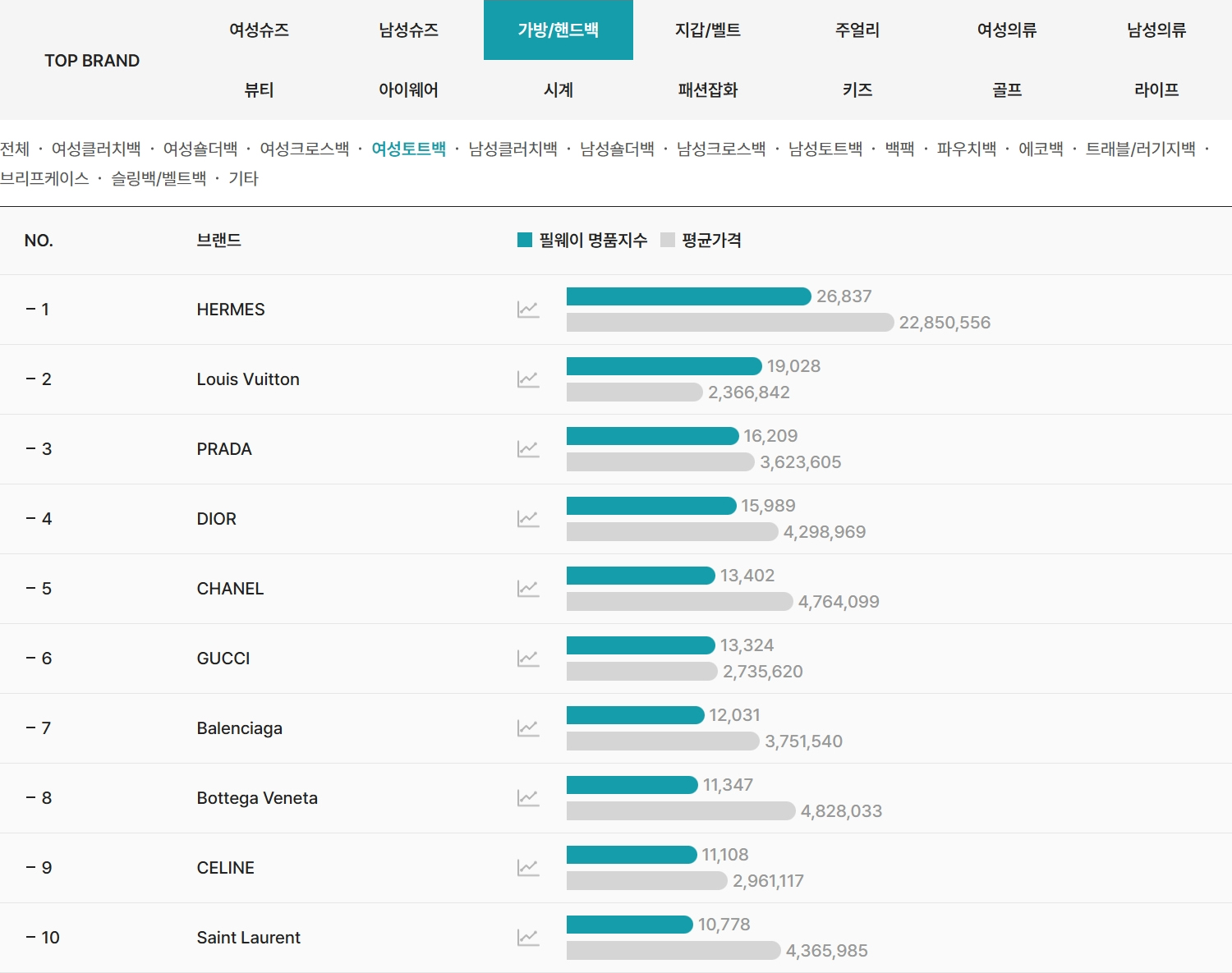Filter by 백팩 subcategory
Image resolution: width=1232 pixels, height=973 pixels.
tap(900, 149)
